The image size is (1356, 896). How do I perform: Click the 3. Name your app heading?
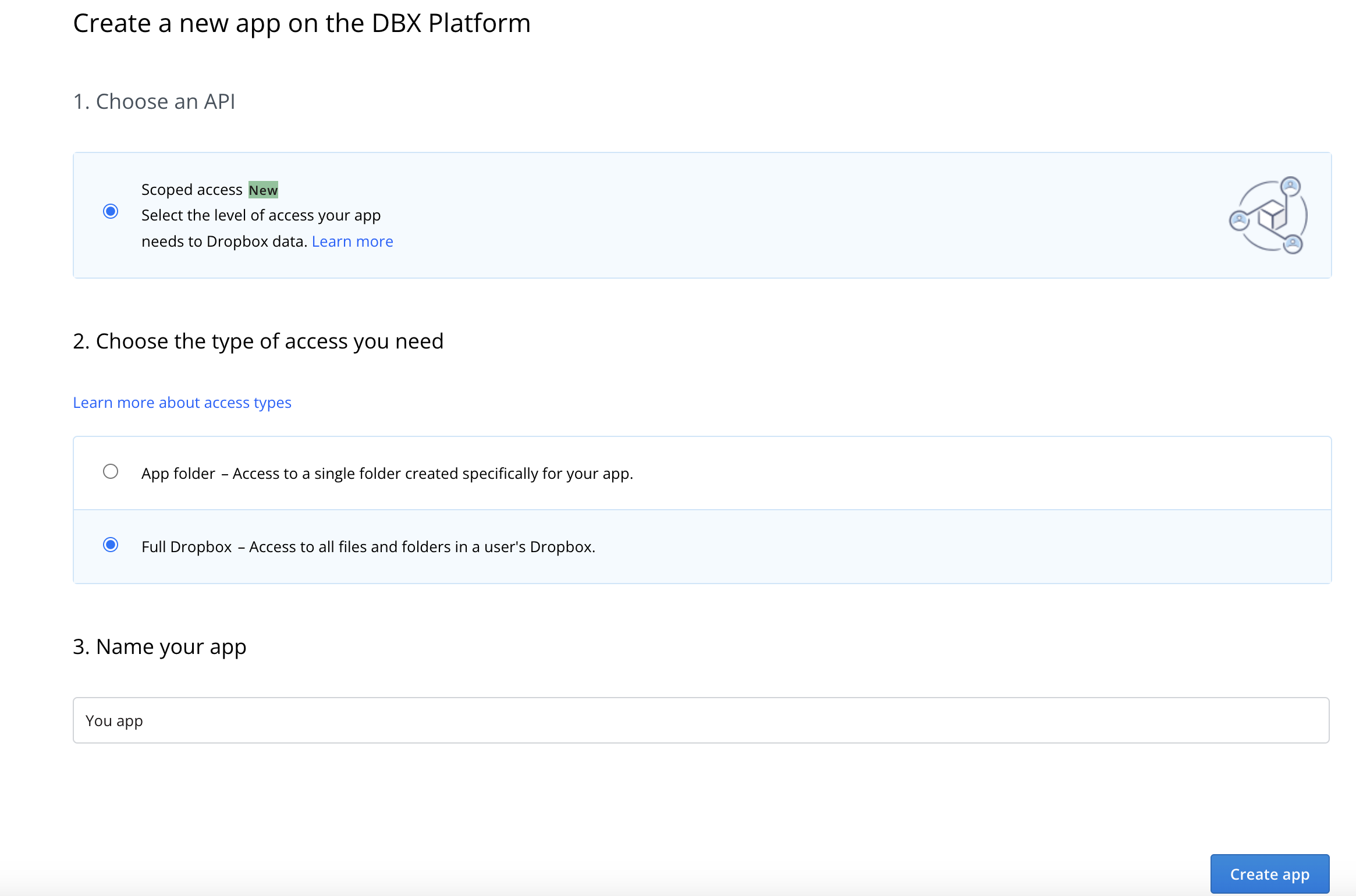tap(160, 647)
